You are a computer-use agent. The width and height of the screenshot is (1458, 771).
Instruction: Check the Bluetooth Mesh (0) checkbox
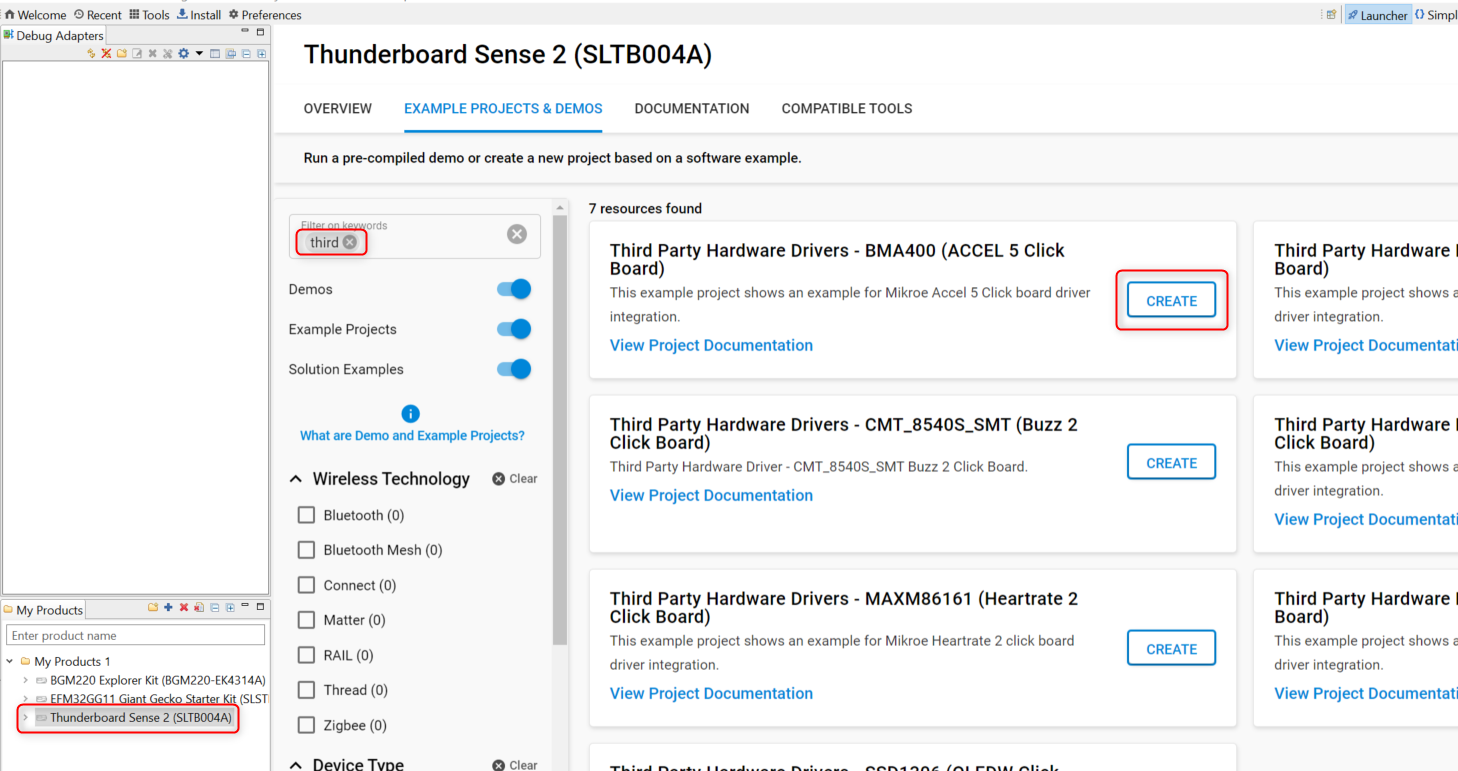coord(306,550)
